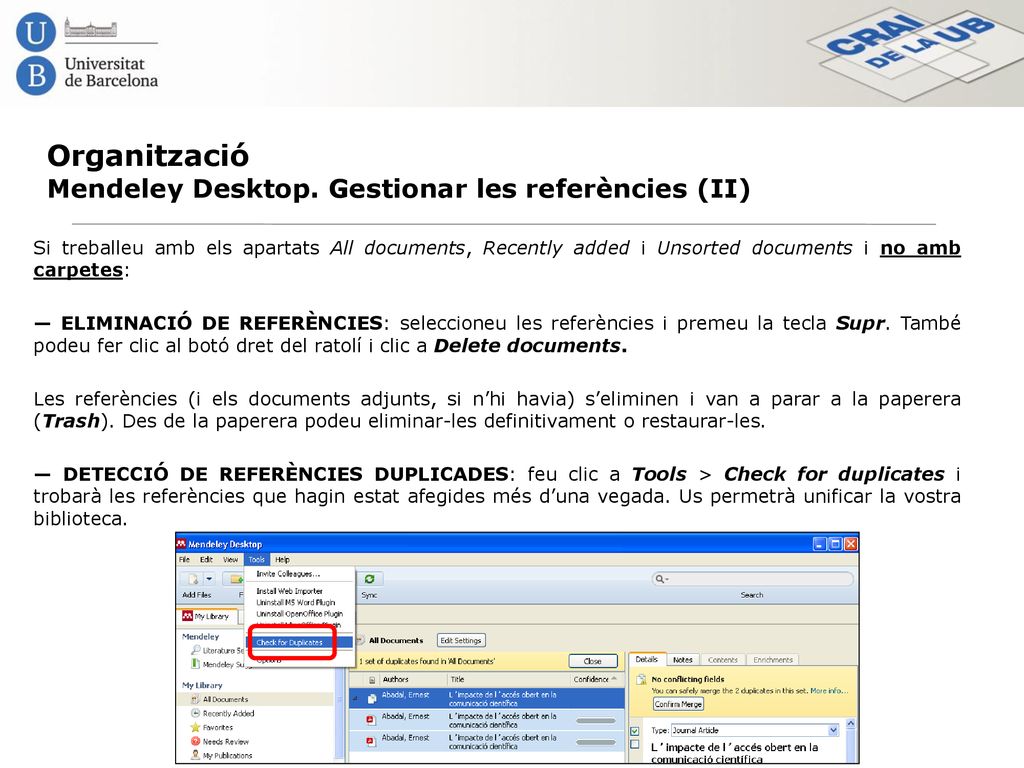This screenshot has width=1024, height=768.
Task: Select the My Library tab
Action: point(206,616)
